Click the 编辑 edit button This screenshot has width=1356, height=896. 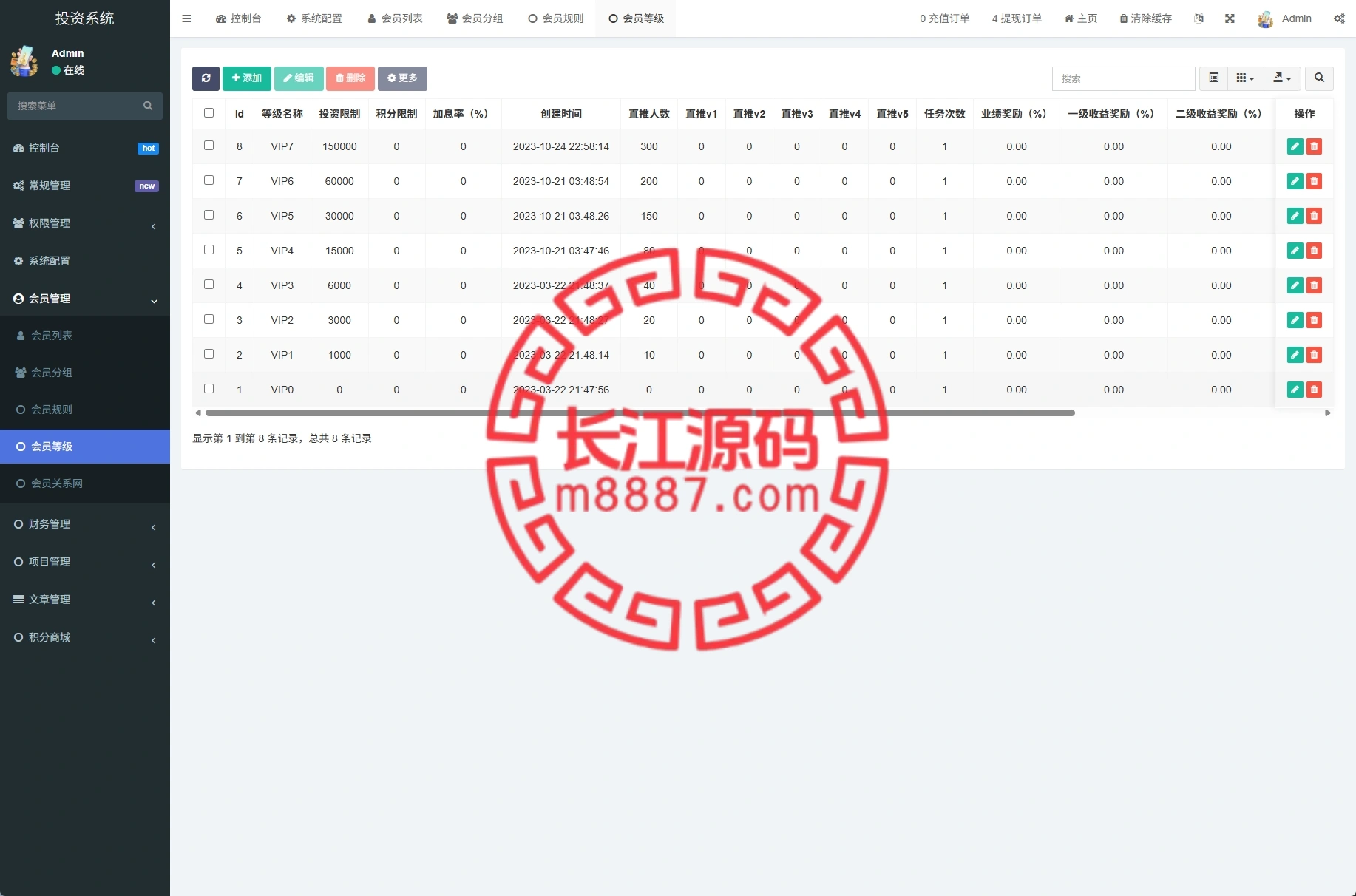299,78
